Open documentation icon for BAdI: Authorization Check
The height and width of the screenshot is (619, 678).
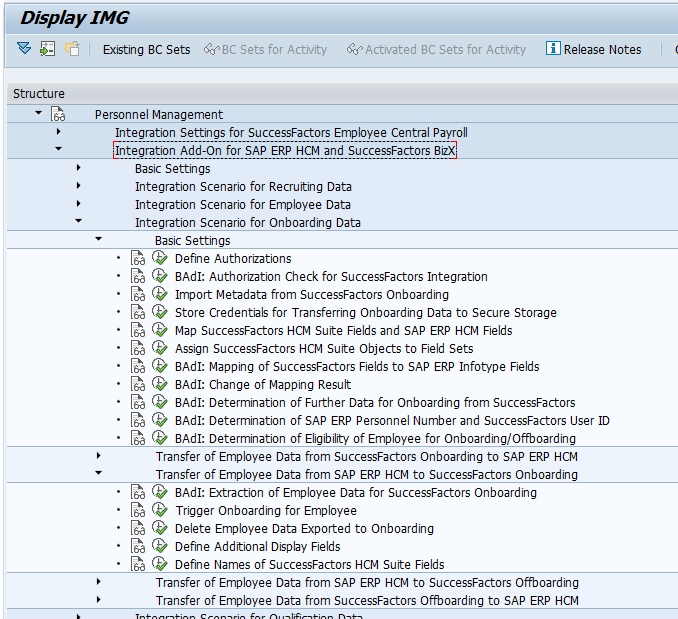[138, 277]
